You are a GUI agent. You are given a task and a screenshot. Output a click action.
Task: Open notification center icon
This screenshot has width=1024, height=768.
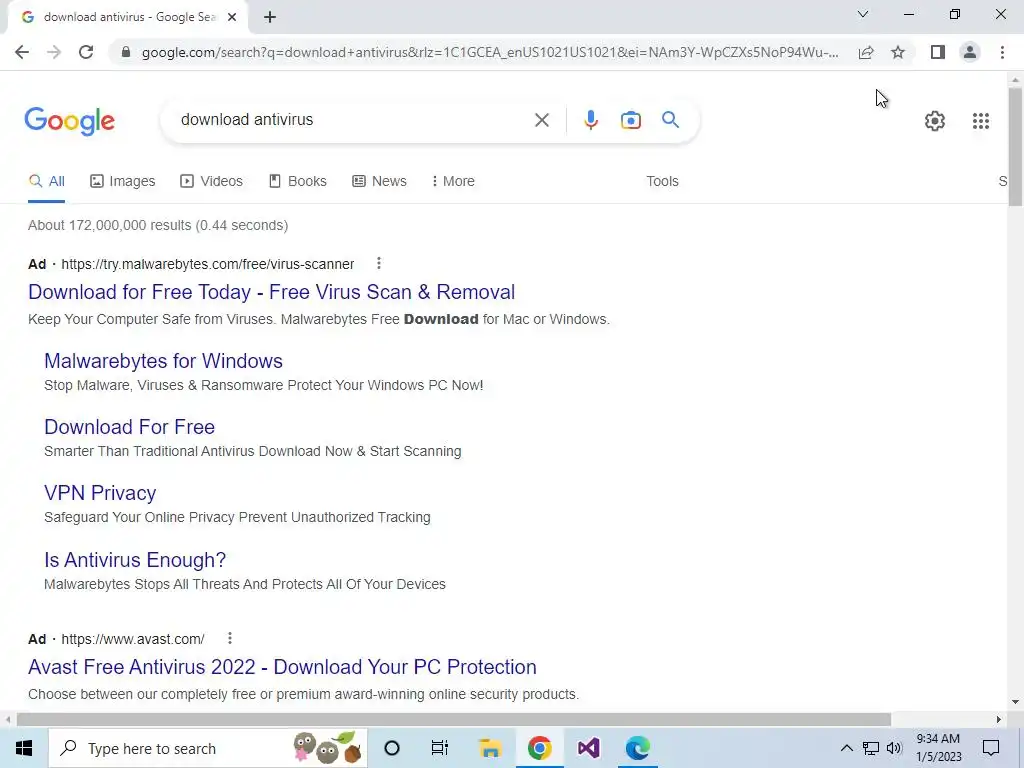pos(991,748)
